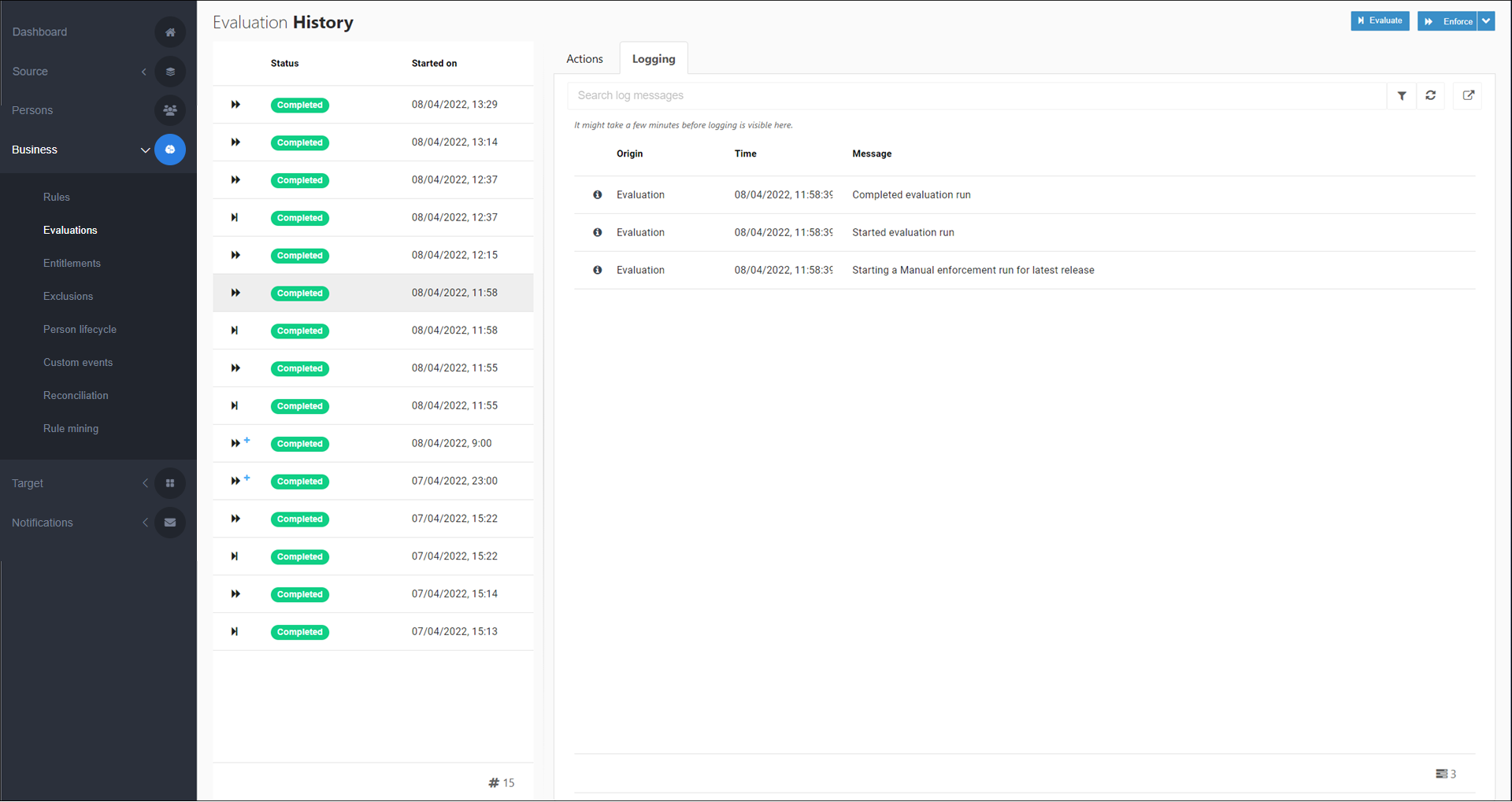This screenshot has height=802, width=1512.
Task: Switch to the Actions tab
Action: click(584, 59)
